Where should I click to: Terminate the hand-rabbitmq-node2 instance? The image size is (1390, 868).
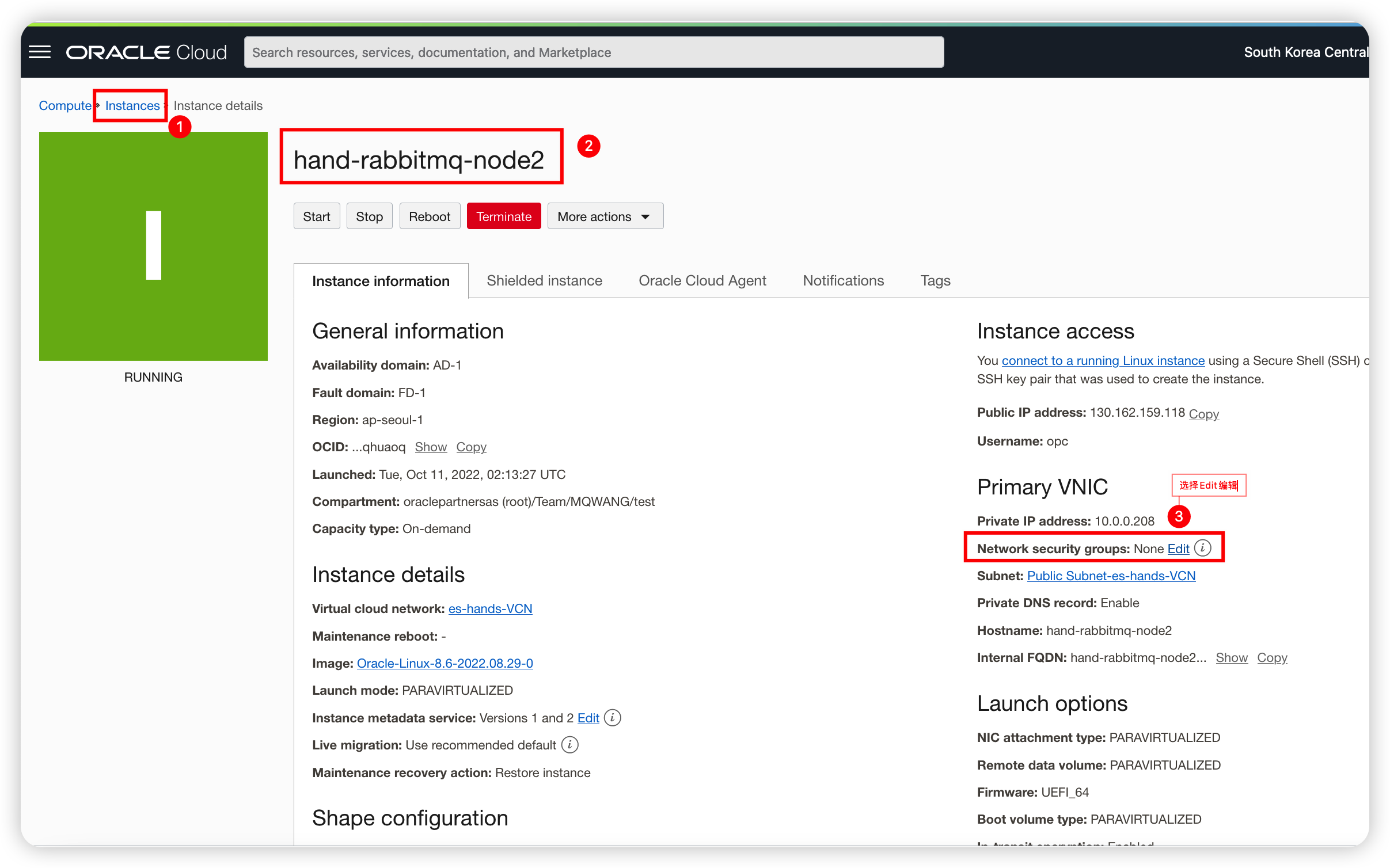503,216
